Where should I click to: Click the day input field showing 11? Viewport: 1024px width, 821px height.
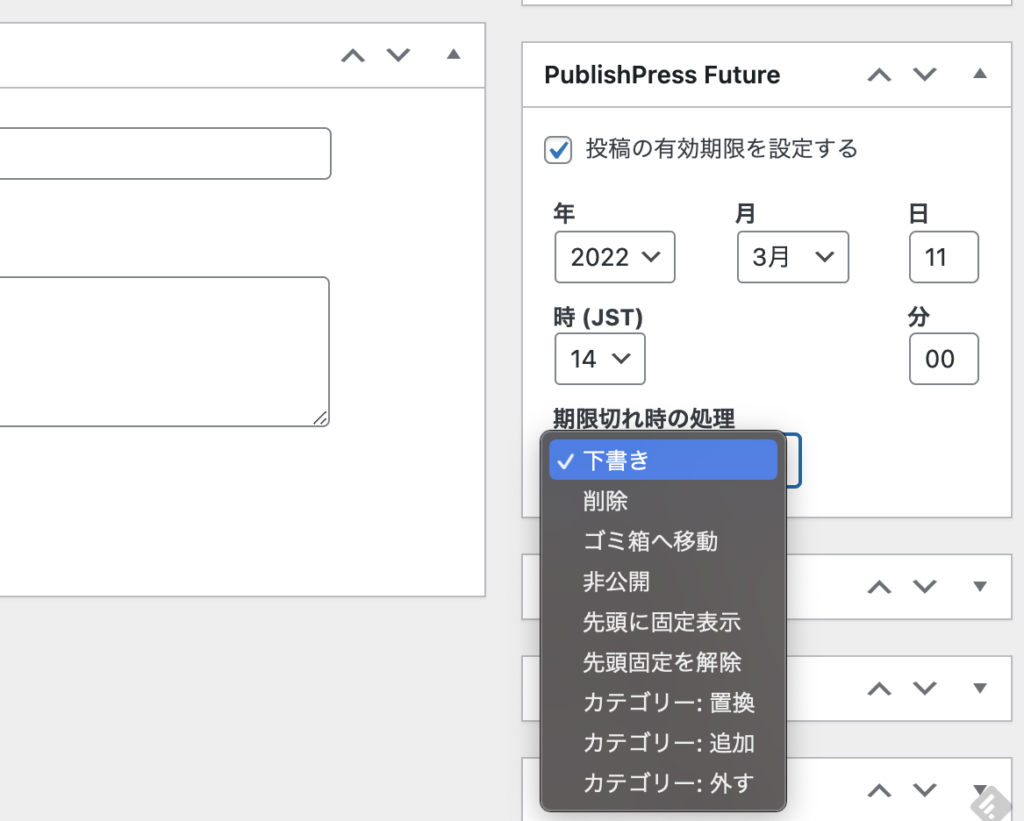943,257
